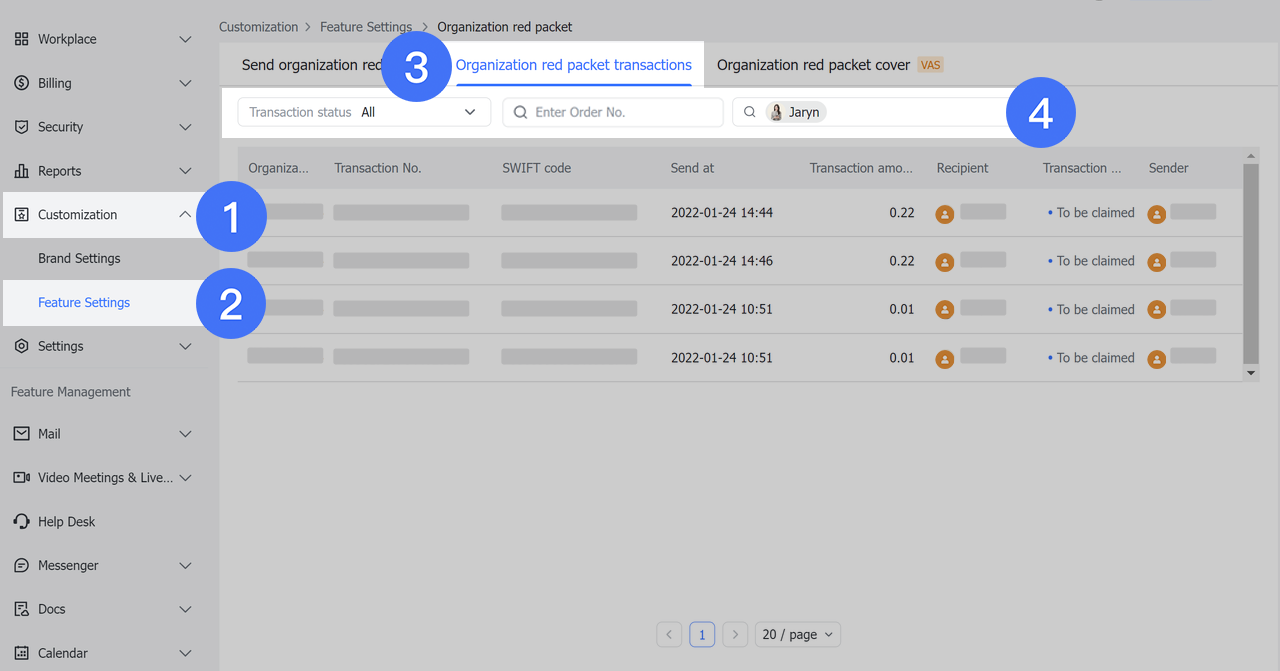Switch to Organization red packet cover tab

click(813, 65)
